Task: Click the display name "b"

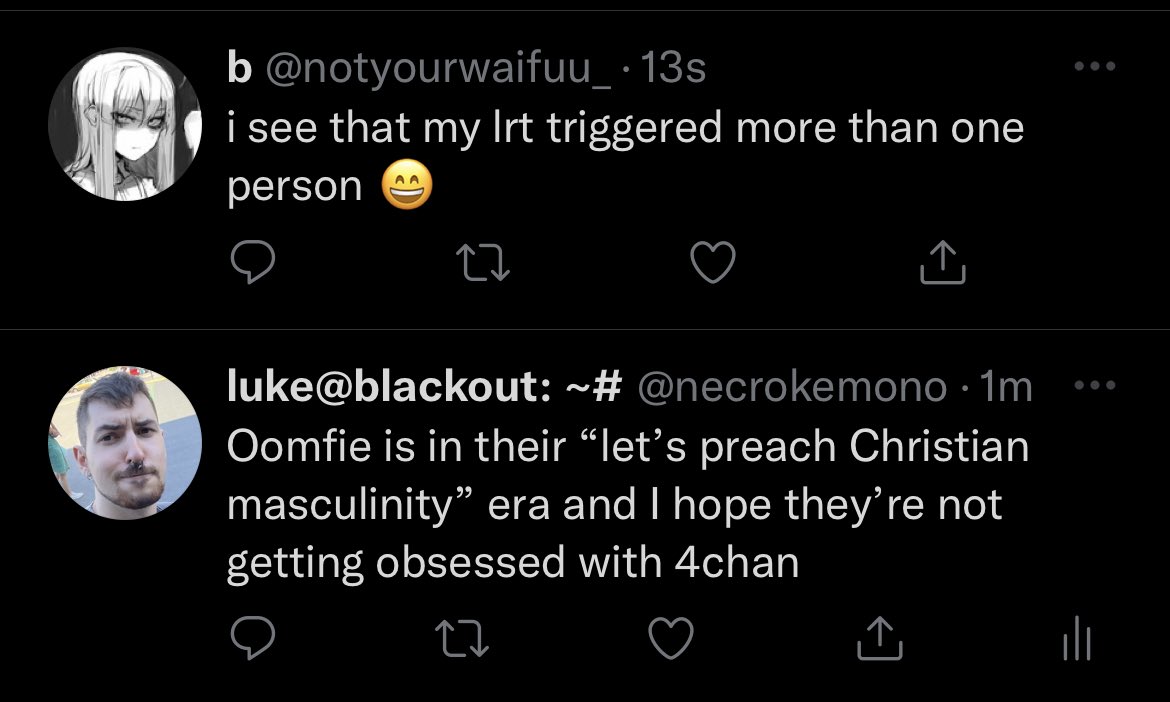Action: [x=238, y=69]
